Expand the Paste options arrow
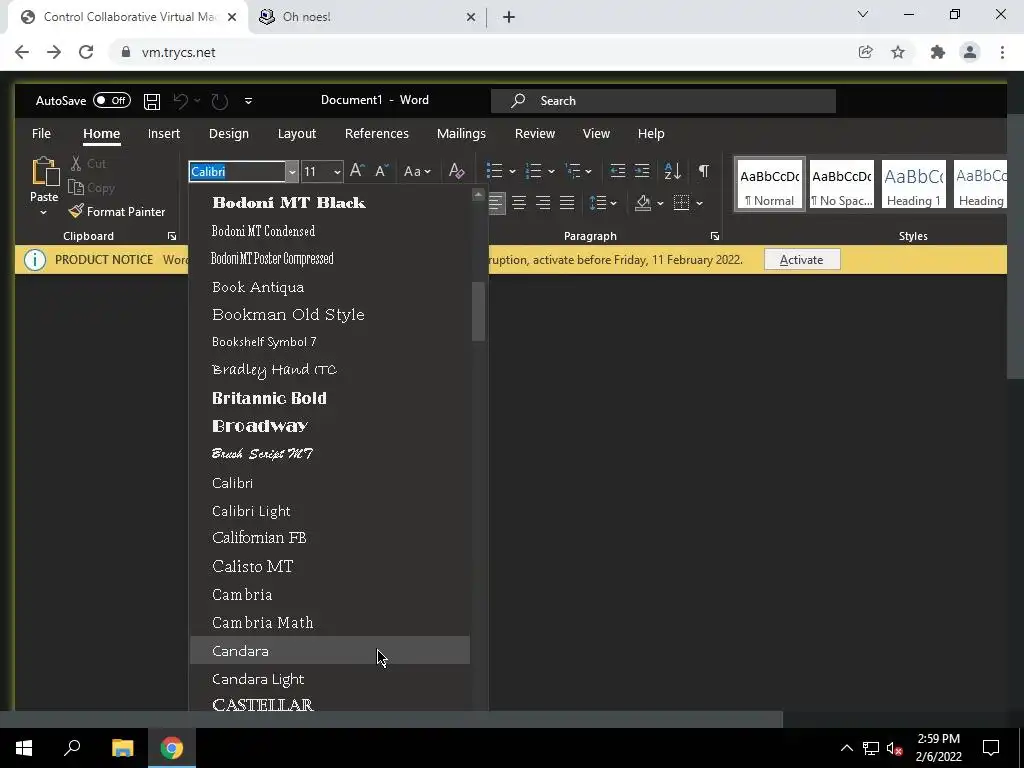The width and height of the screenshot is (1024, 768). point(43,213)
